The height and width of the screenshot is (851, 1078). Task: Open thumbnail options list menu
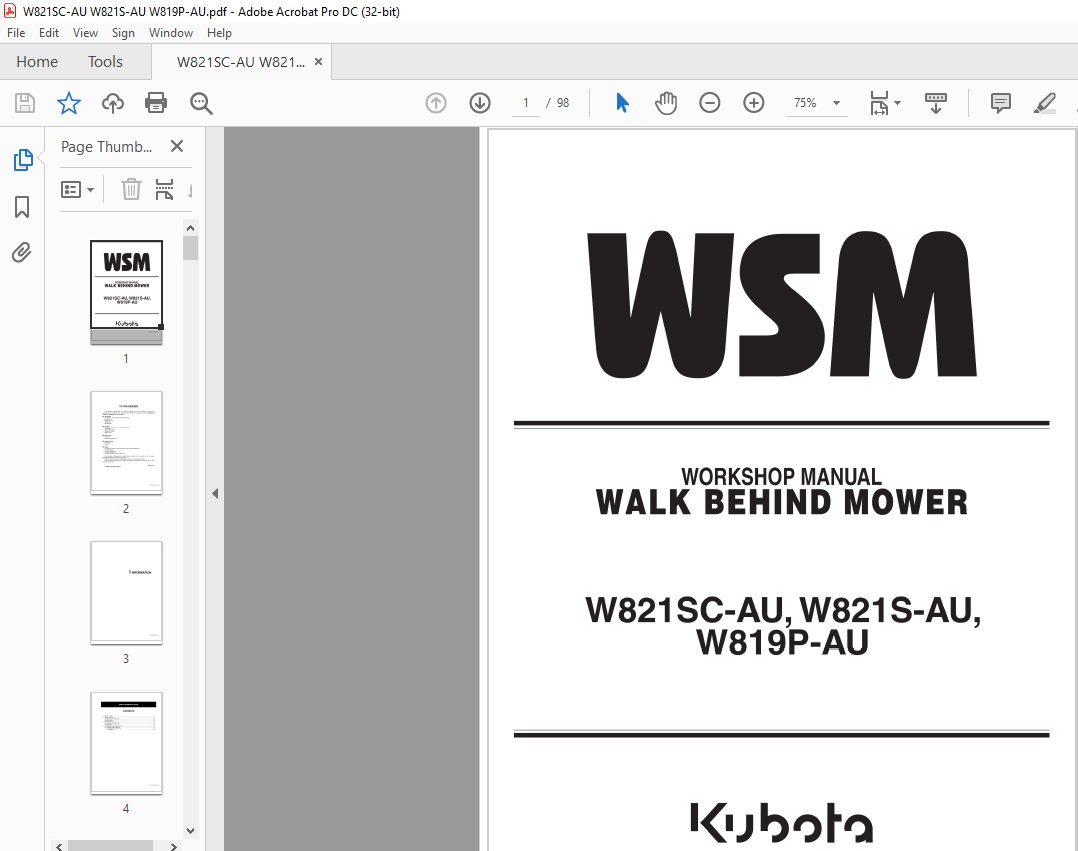point(77,189)
